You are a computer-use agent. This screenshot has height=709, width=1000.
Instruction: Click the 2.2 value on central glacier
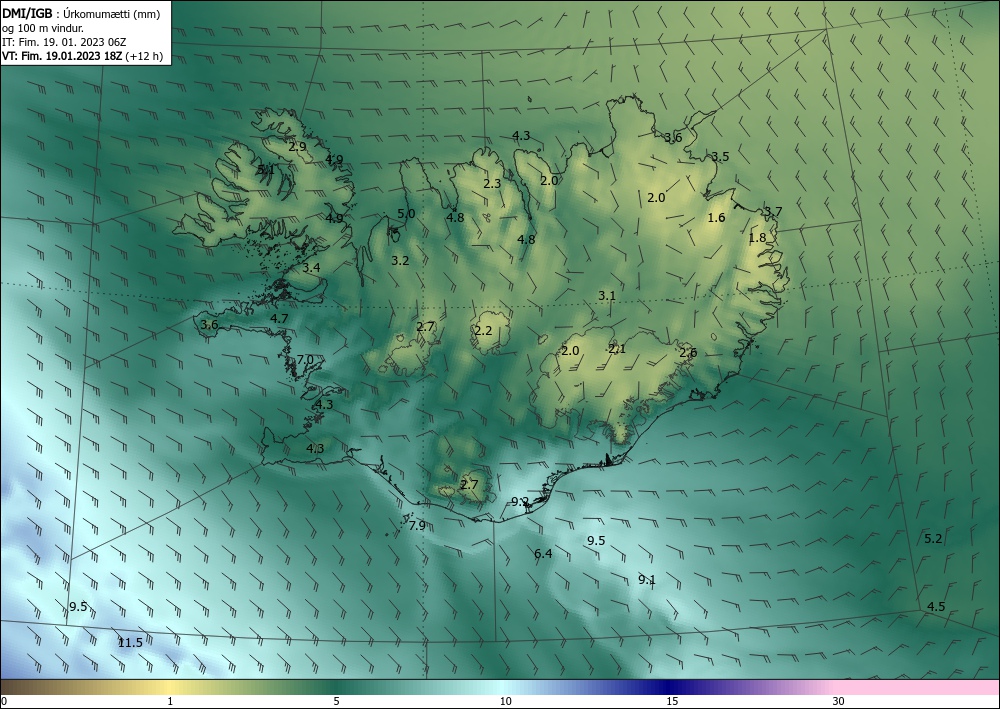[x=483, y=330]
